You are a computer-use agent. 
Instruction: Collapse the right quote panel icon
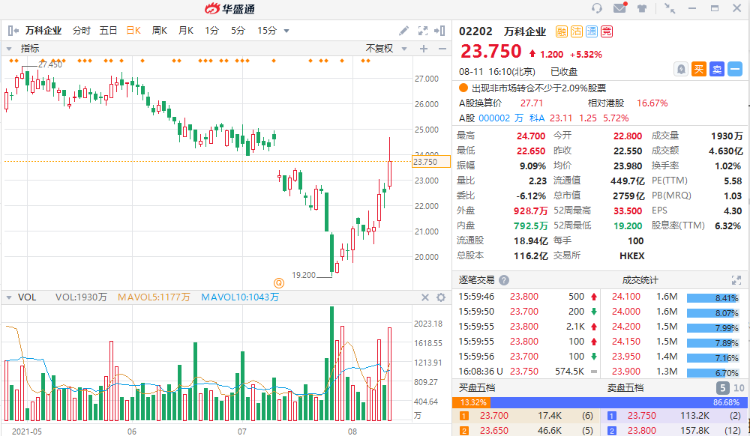click(x=440, y=31)
